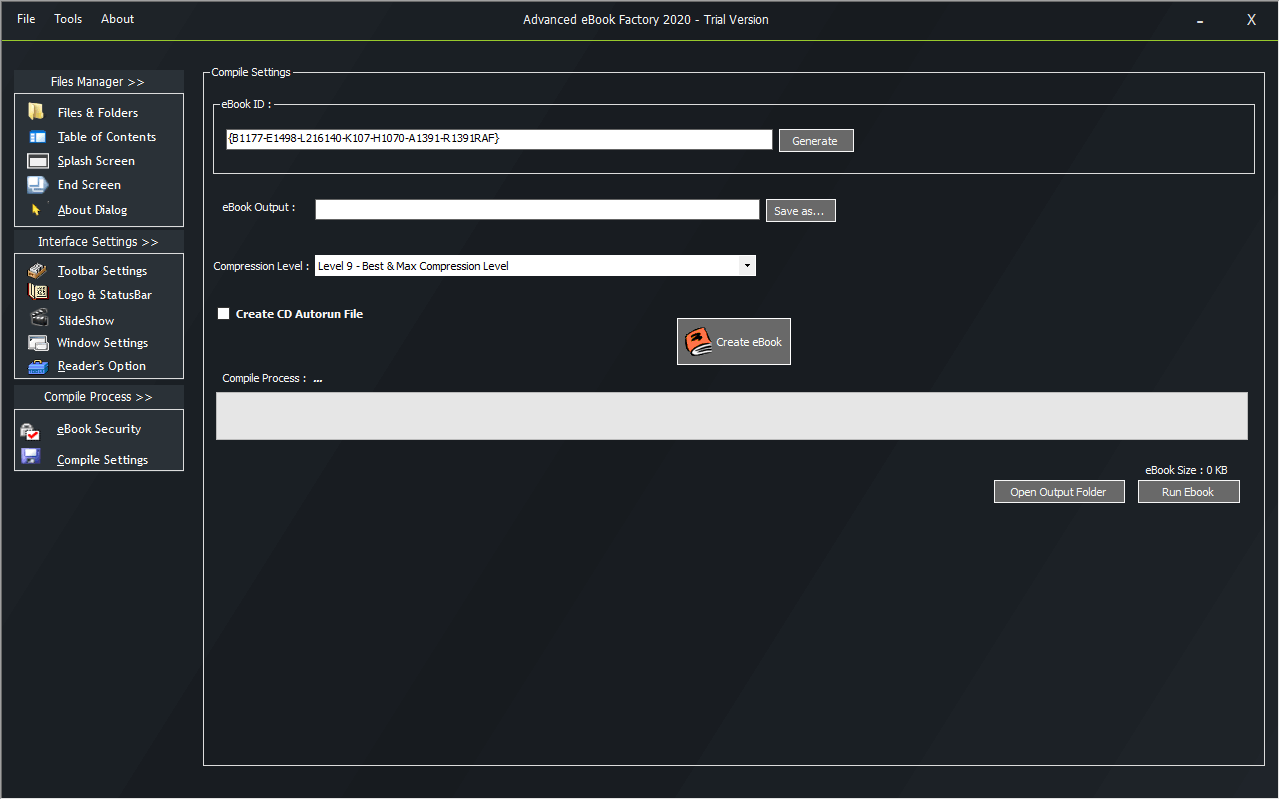This screenshot has height=800, width=1280.
Task: Open Window Settings page
Action: 102,343
